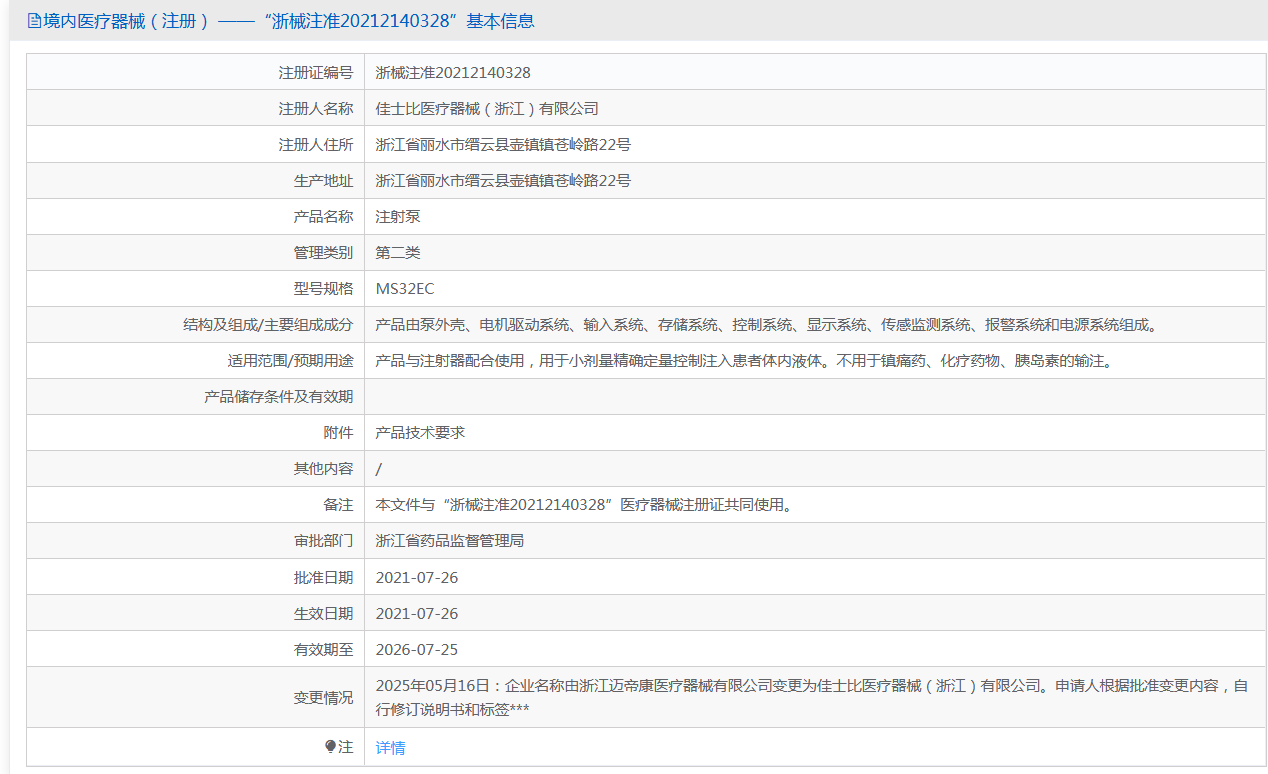
Task: Select the date in the 批准日期 row
Action: [417, 577]
